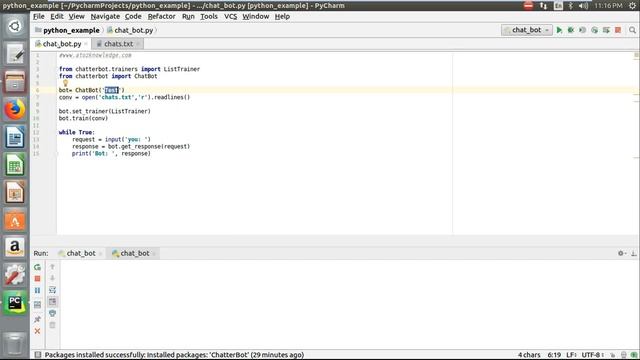Image resolution: width=640 pixels, height=360 pixels.
Task: Click the 6:19 cursor position indicator
Action: pyautogui.click(x=554, y=355)
